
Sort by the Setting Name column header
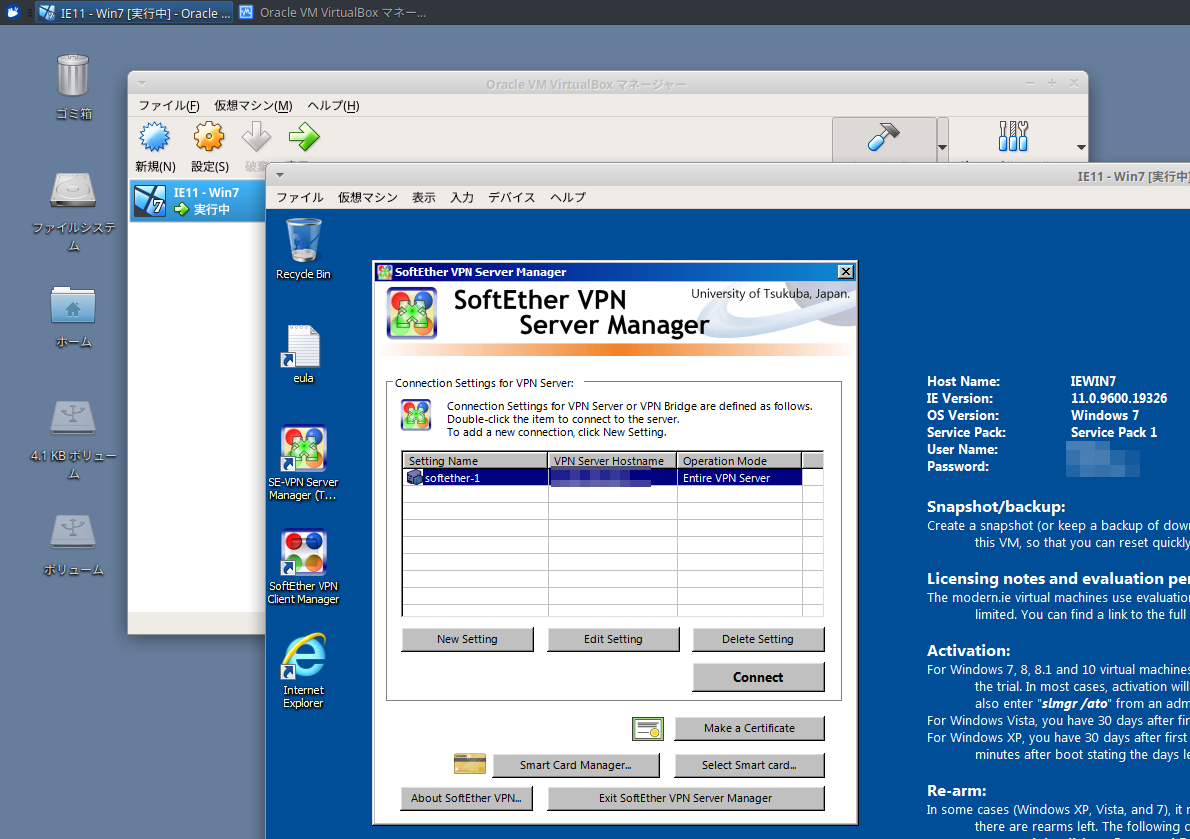click(474, 460)
